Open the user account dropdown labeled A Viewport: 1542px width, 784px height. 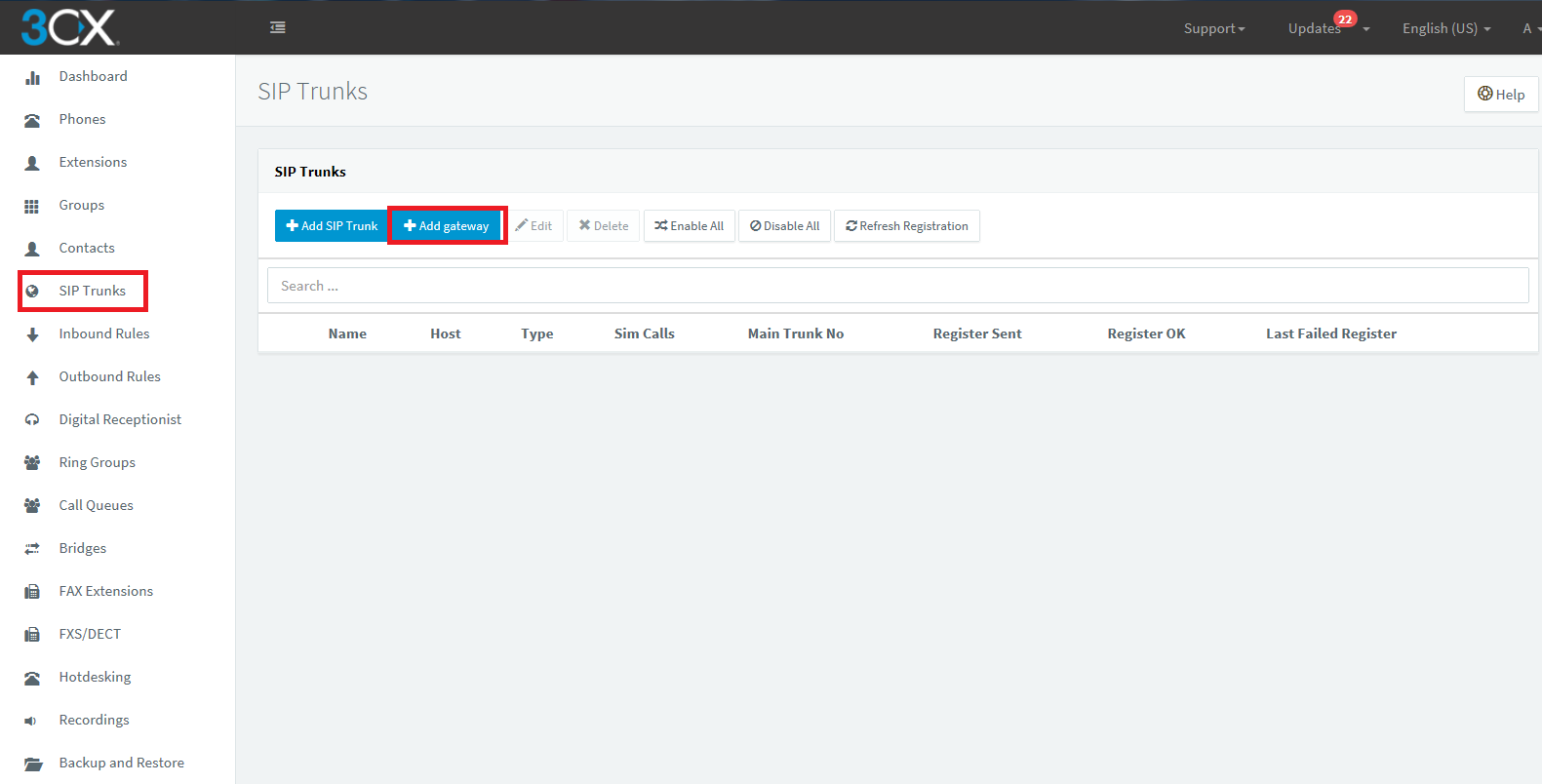1531,28
